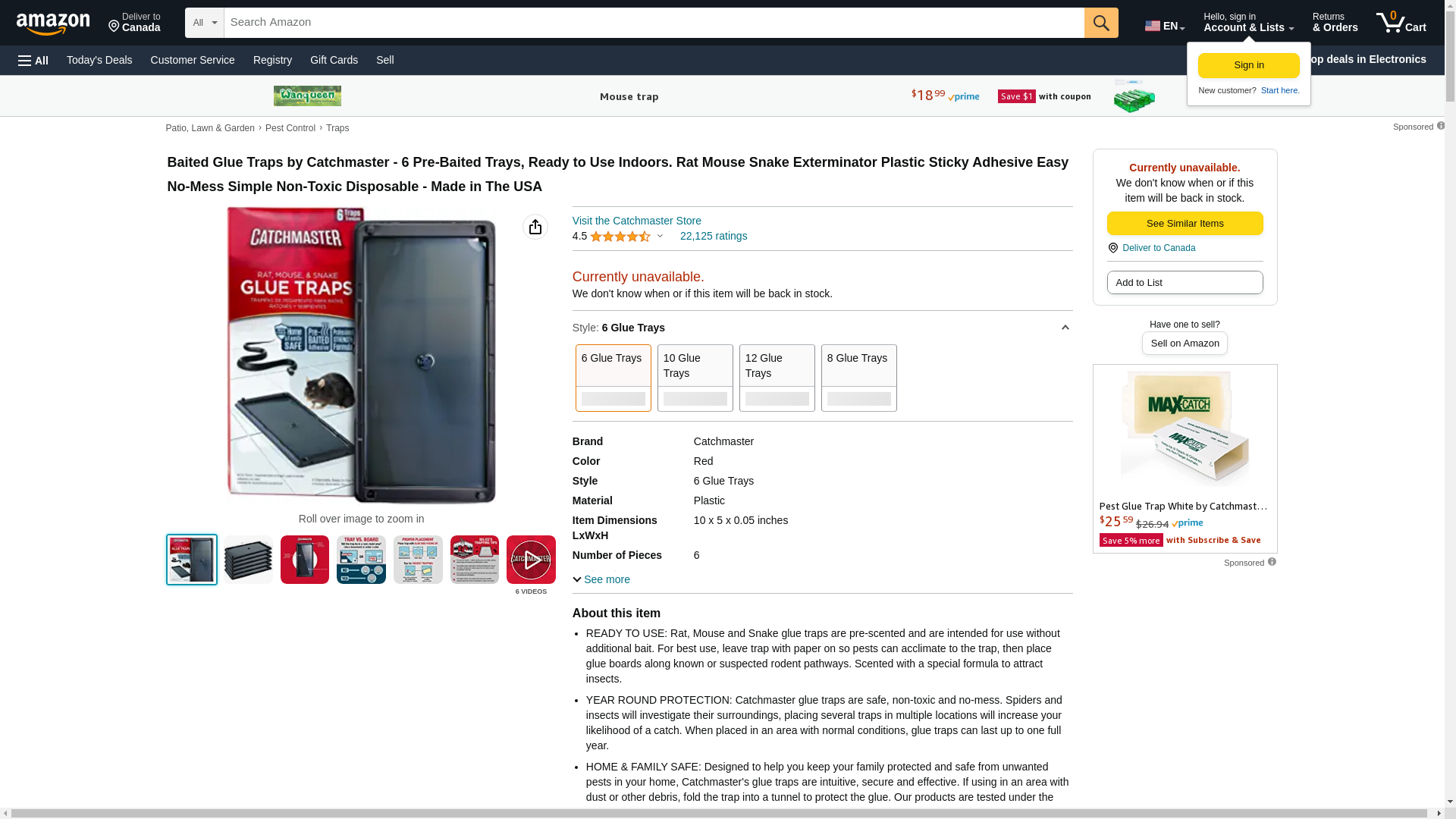Click the share icon on product image
The width and height of the screenshot is (1456, 819).
tap(535, 227)
